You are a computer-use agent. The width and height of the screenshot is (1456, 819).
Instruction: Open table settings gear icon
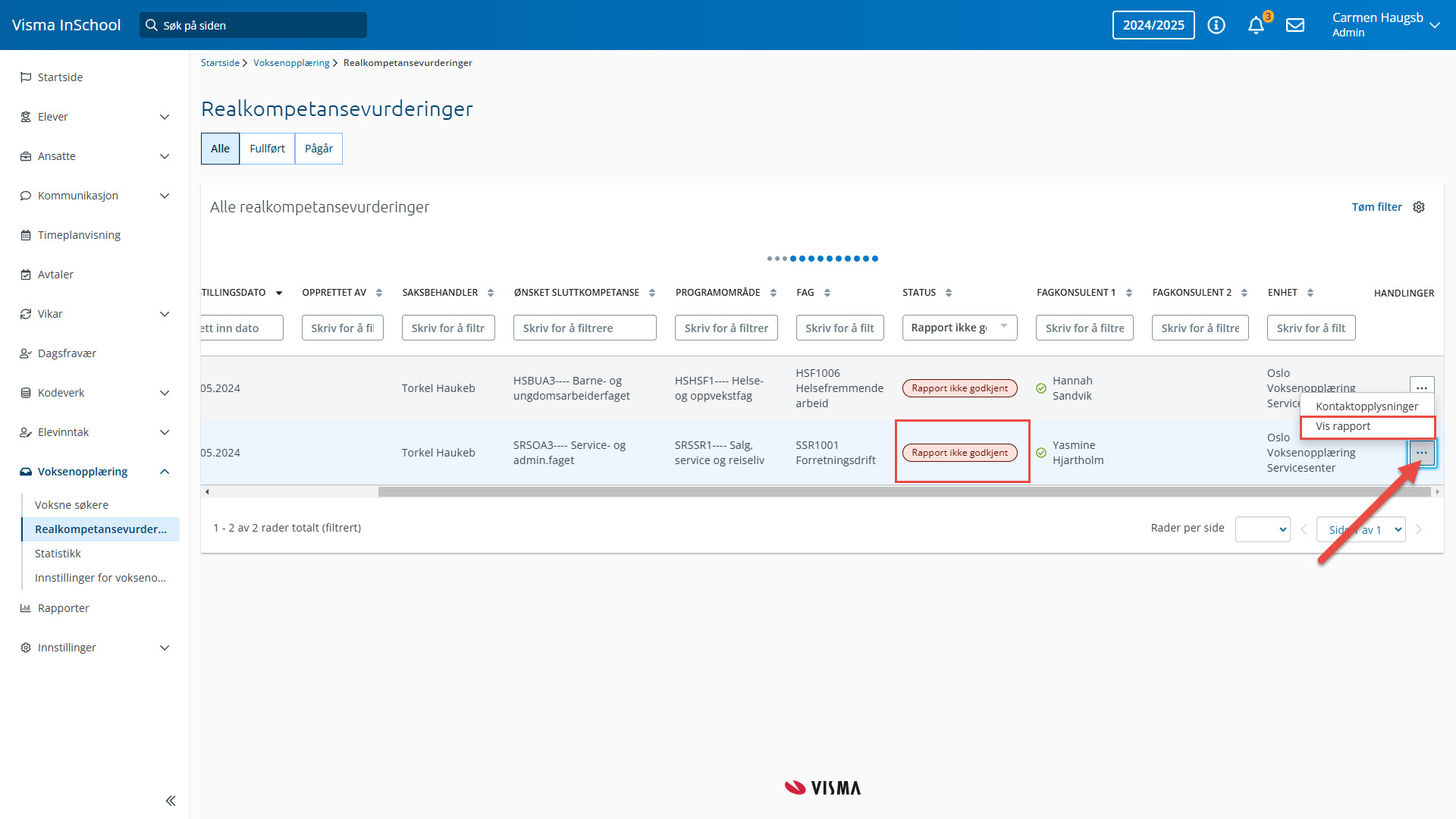tap(1419, 207)
